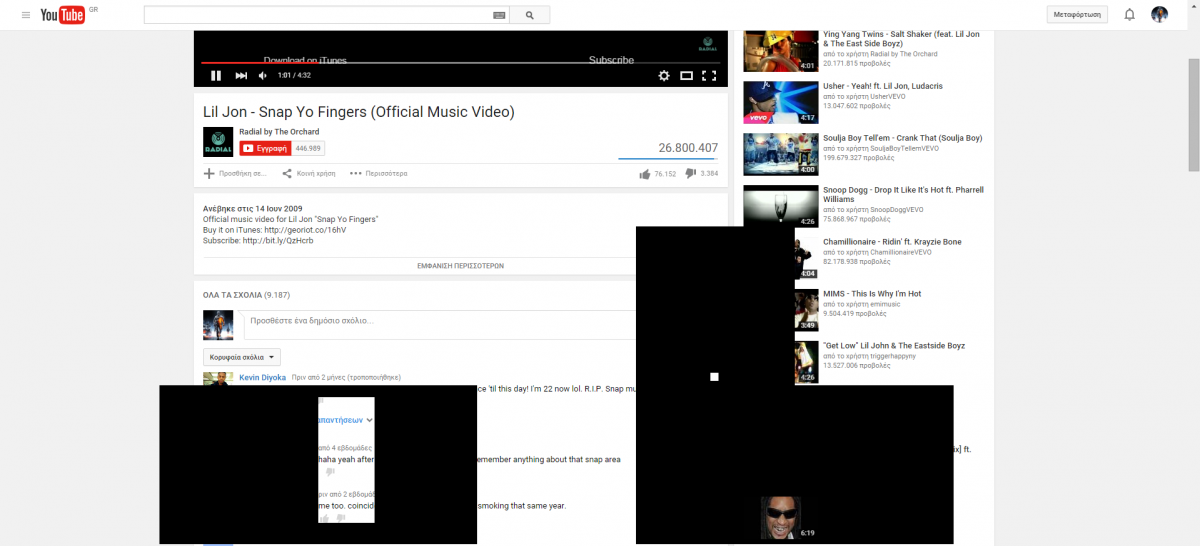Viewport: 1200px width, 546px height.
Task: Click the add public comment field
Action: coord(440,324)
